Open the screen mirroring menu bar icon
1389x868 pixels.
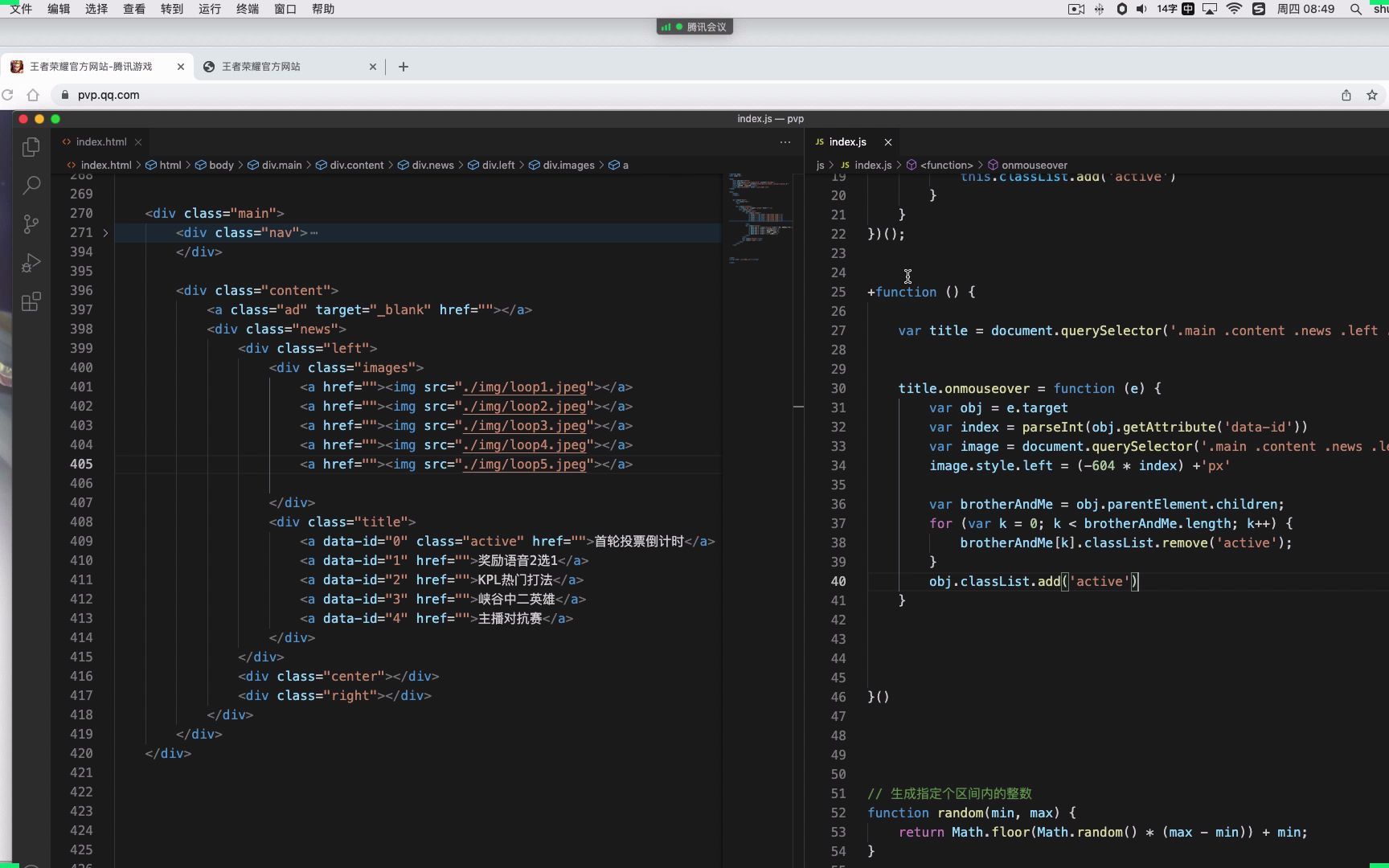pos(1210,9)
